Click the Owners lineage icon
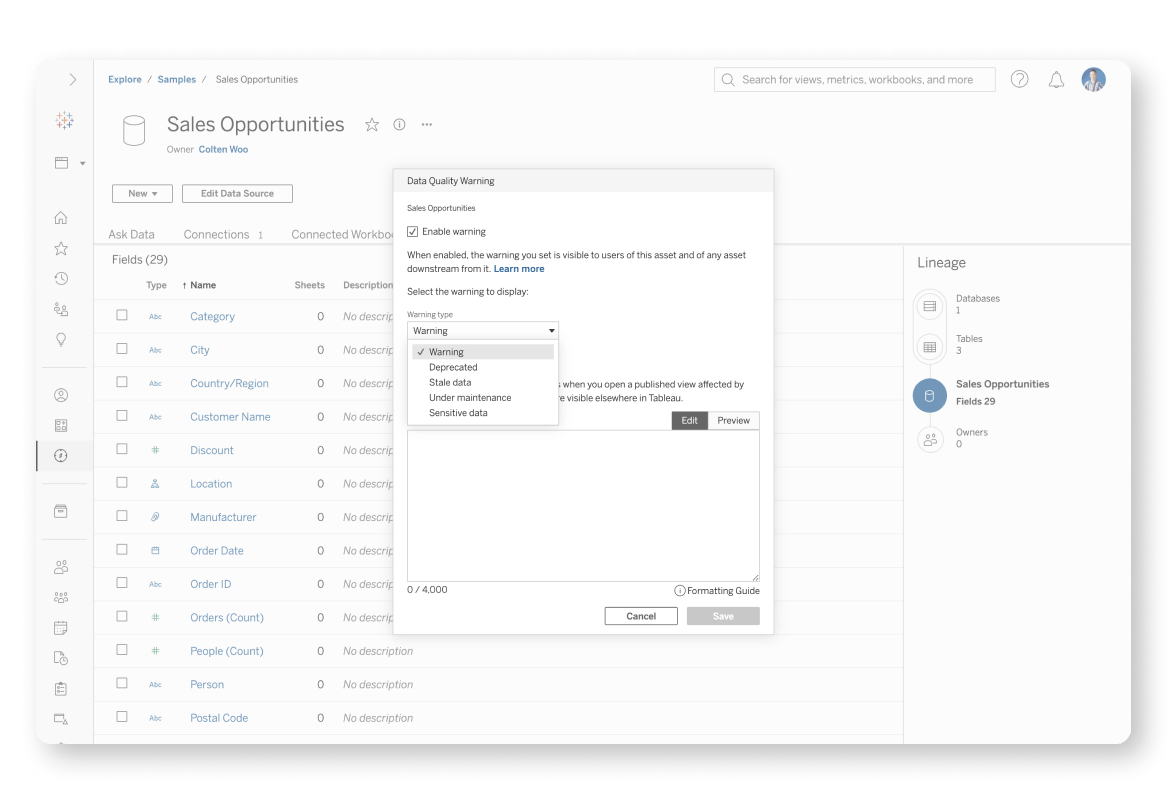The height and width of the screenshot is (801, 1170). coord(930,440)
